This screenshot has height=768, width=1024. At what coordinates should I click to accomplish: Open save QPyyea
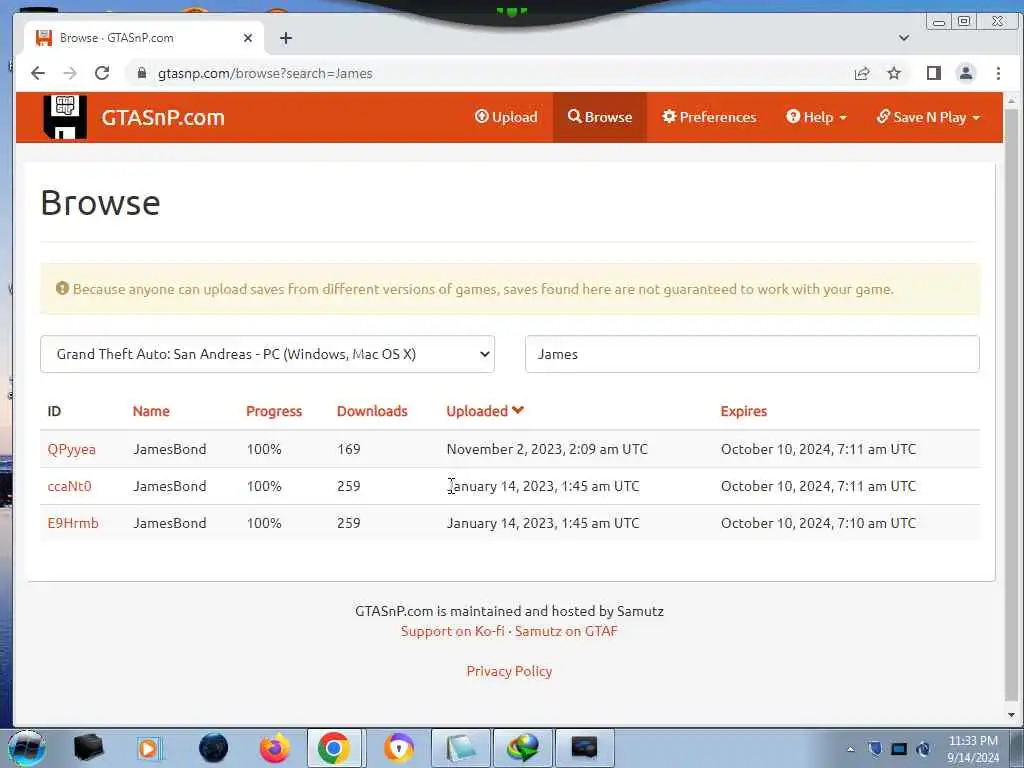(x=71, y=449)
